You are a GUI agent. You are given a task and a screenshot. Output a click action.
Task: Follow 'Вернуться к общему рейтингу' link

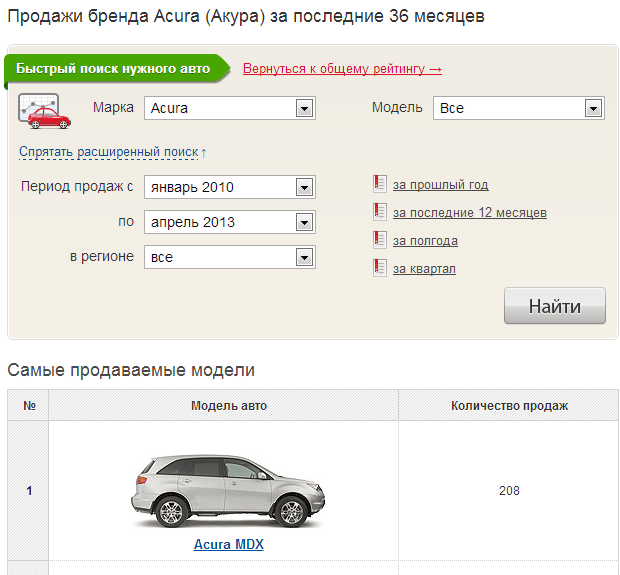tap(342, 69)
